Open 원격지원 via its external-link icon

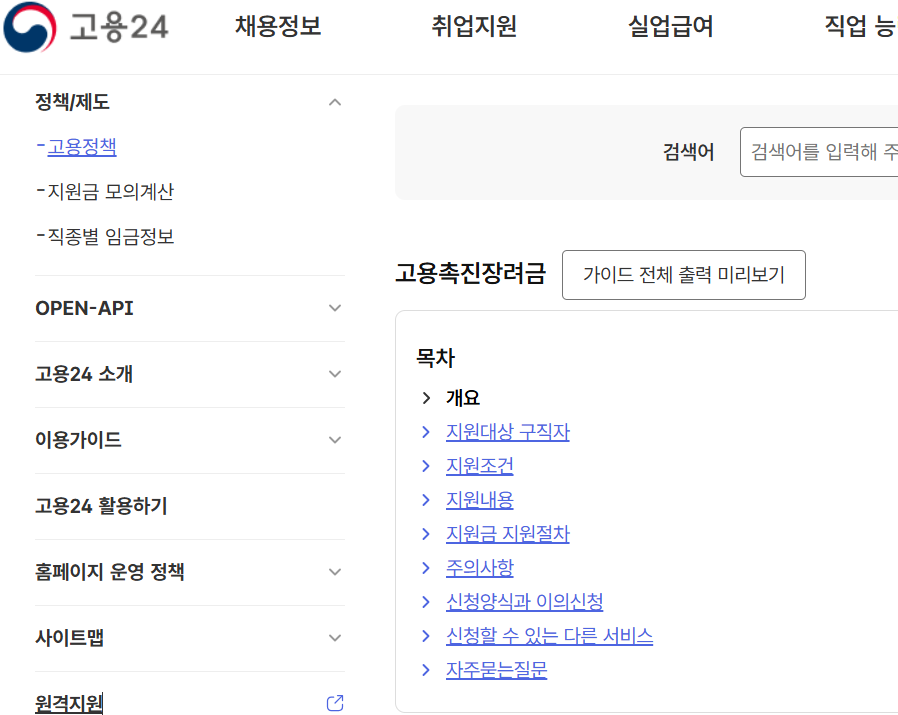coord(333,703)
